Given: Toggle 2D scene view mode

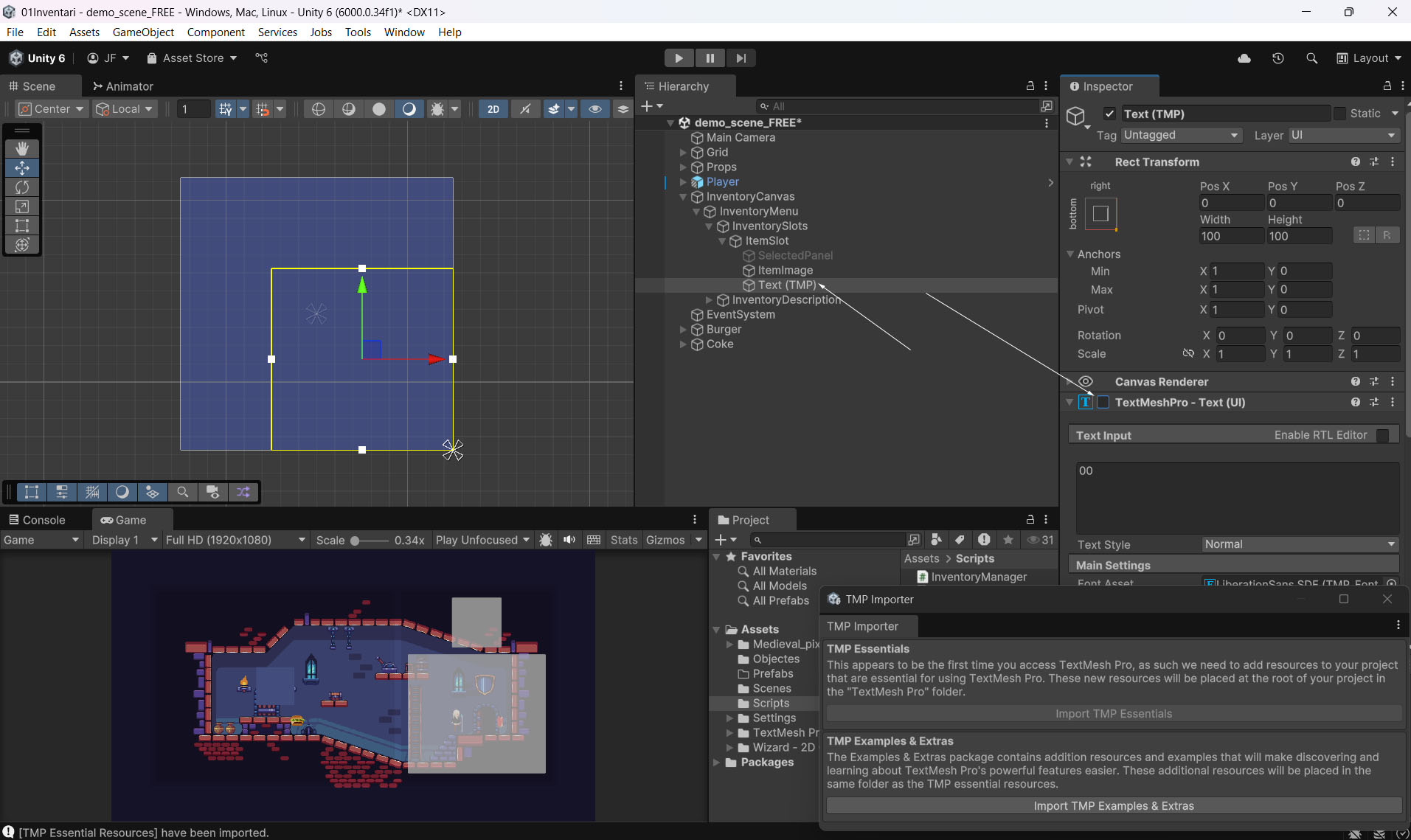Looking at the screenshot, I should [493, 109].
